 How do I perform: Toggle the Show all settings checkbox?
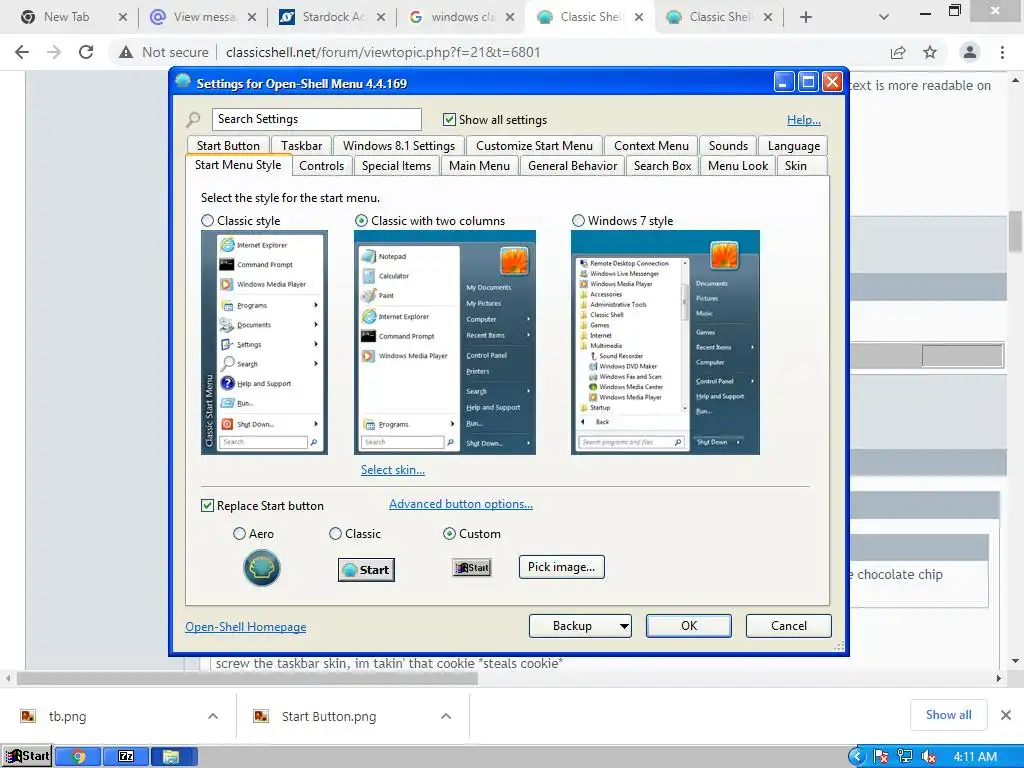tap(449, 120)
